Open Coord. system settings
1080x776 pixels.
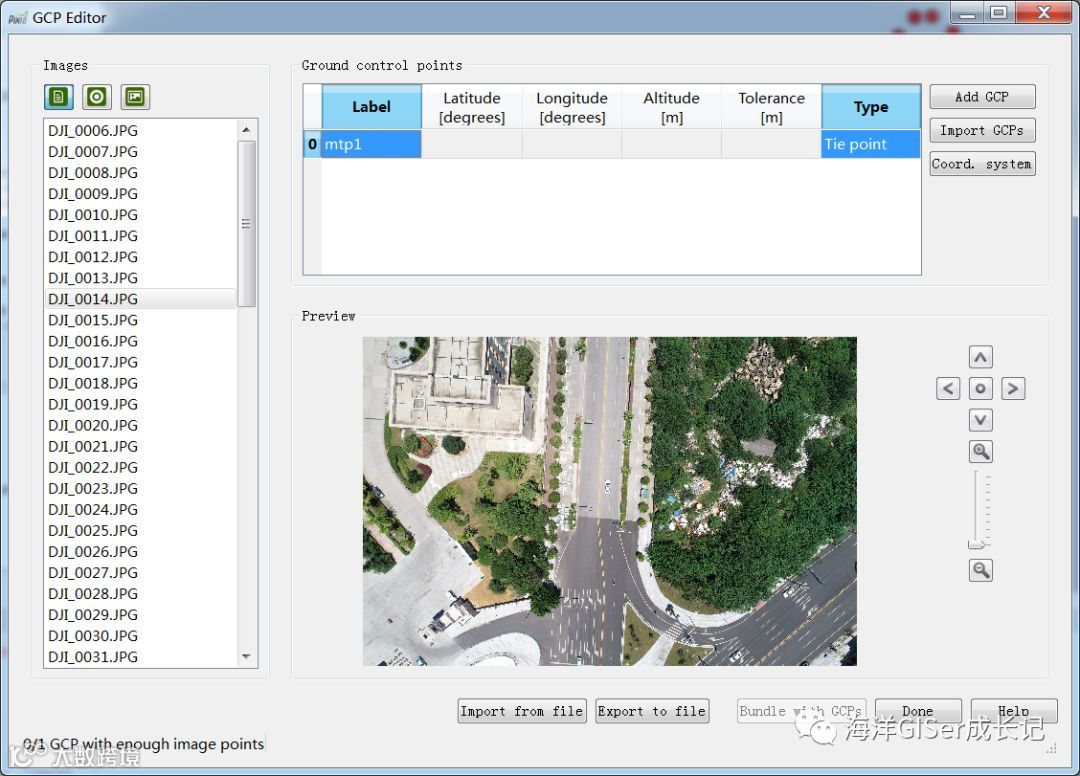(982, 164)
